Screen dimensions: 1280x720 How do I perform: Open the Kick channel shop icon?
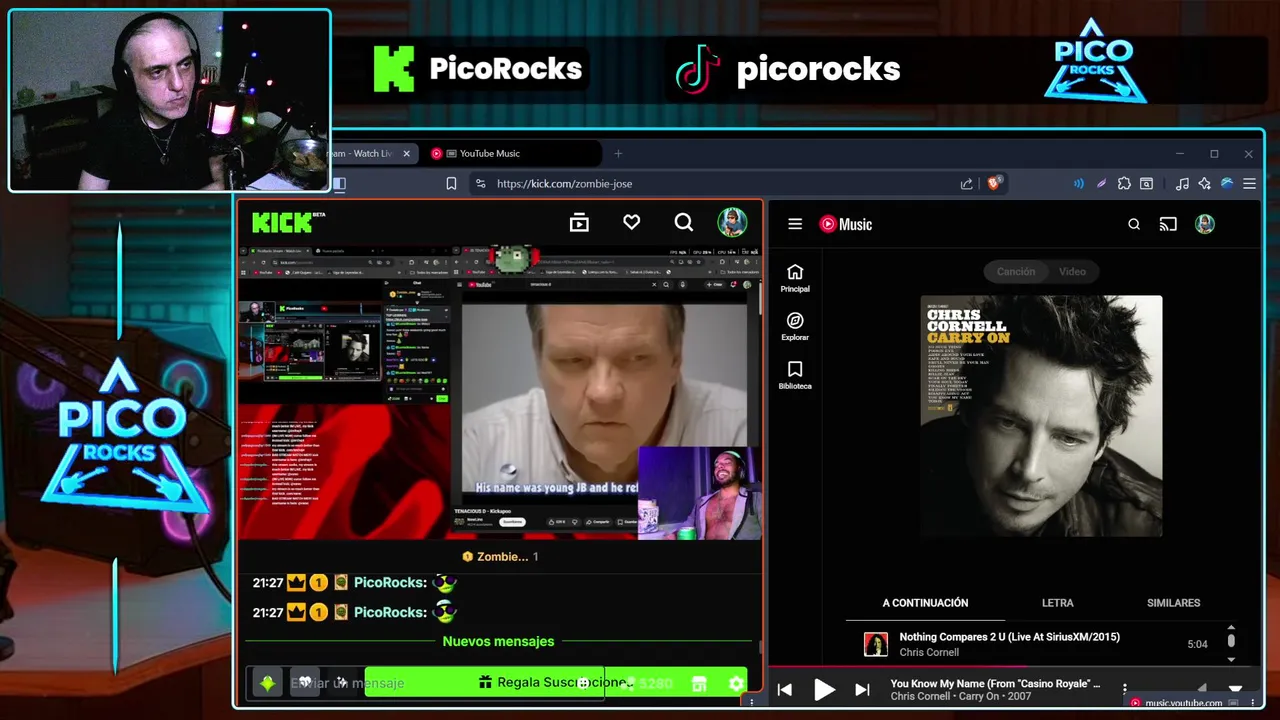click(699, 683)
